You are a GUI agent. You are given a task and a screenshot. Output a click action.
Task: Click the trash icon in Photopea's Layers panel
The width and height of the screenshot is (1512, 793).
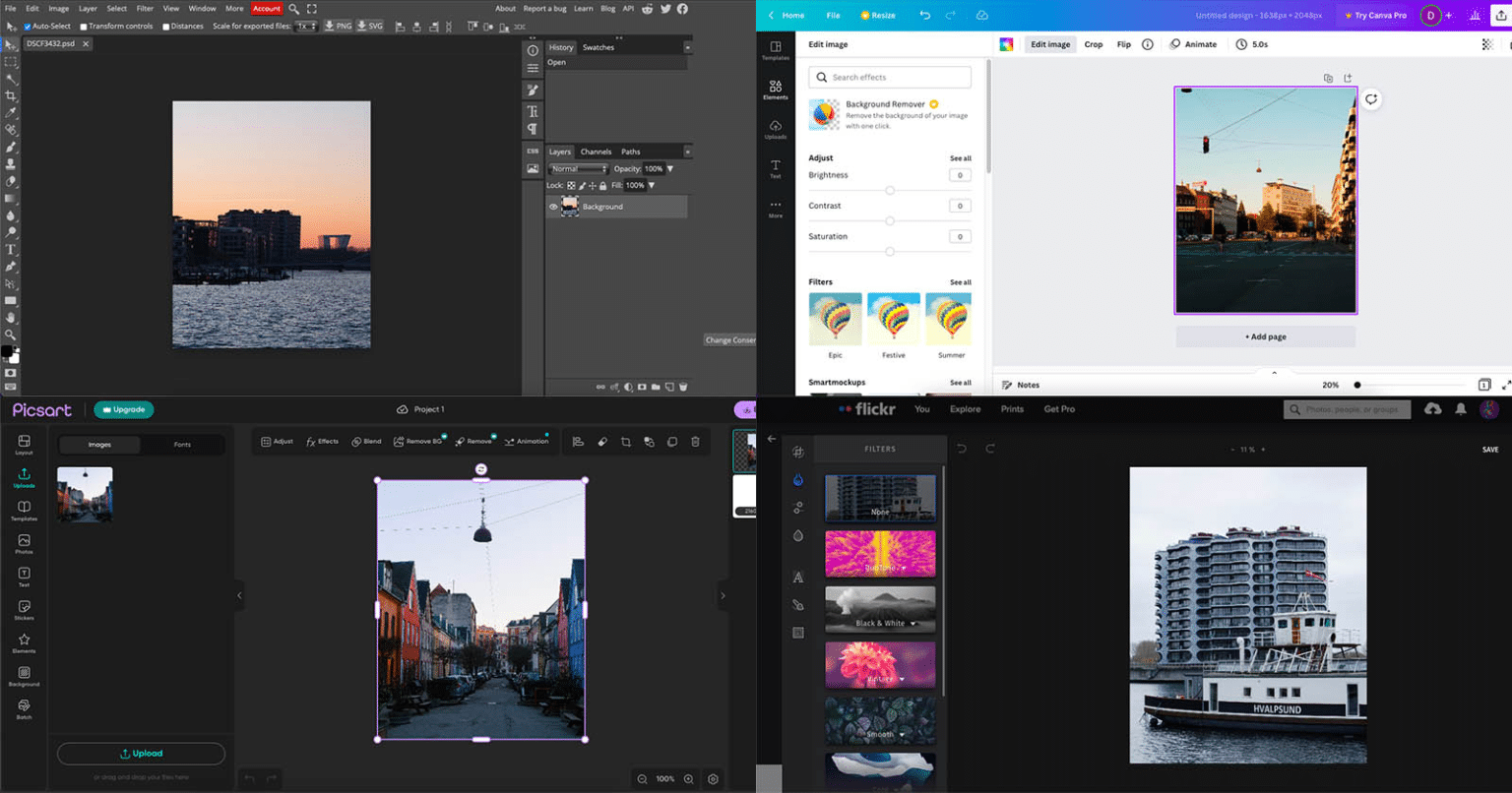click(683, 387)
